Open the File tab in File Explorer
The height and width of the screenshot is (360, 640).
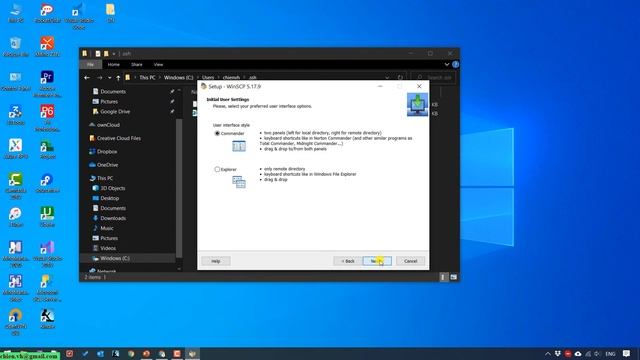point(91,64)
